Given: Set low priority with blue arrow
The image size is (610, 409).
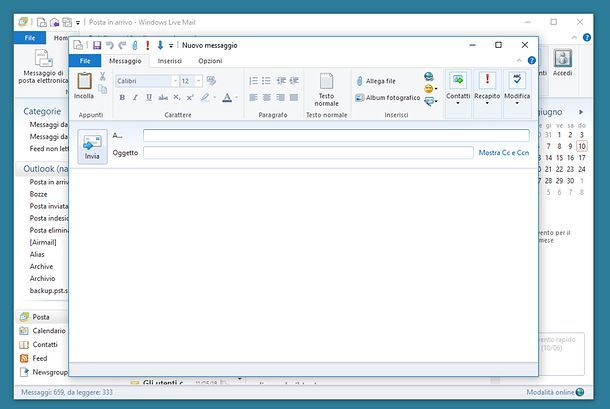Looking at the screenshot, I should tap(160, 45).
